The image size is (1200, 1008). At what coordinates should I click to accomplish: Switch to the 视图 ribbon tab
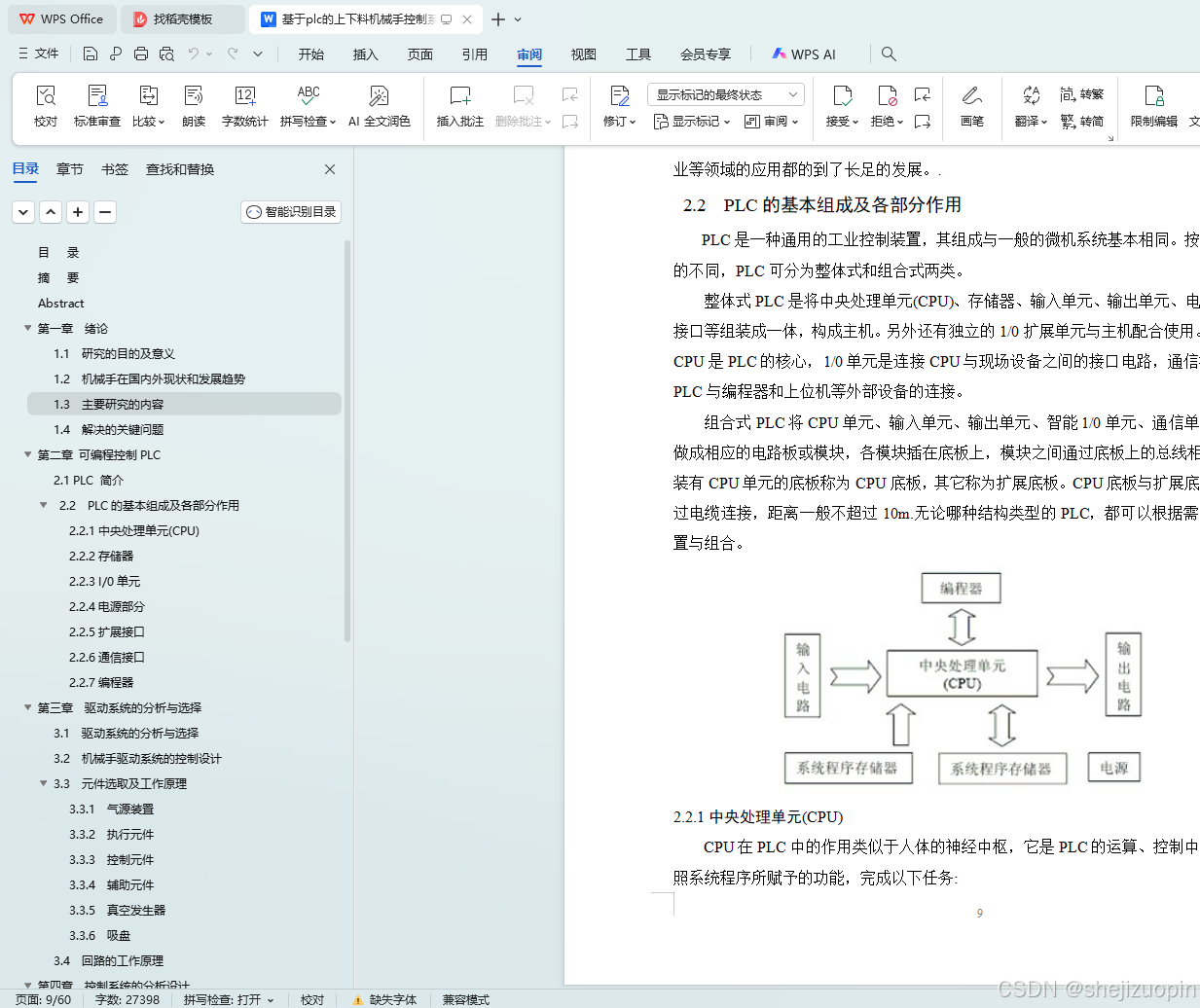pyautogui.click(x=584, y=54)
